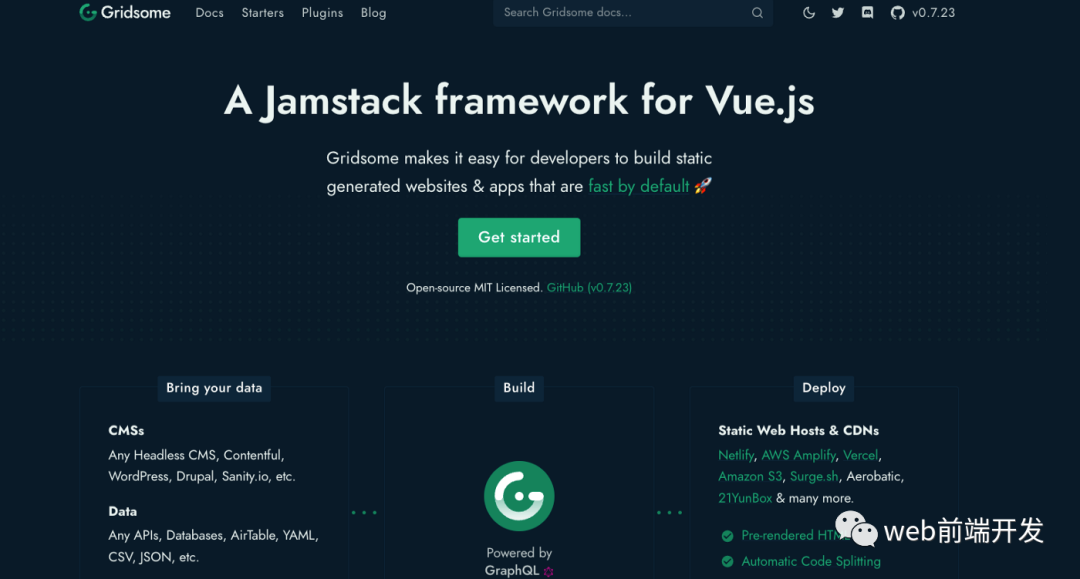Click the Bring your data label
The width and height of the screenshot is (1080, 579).
coord(214,388)
